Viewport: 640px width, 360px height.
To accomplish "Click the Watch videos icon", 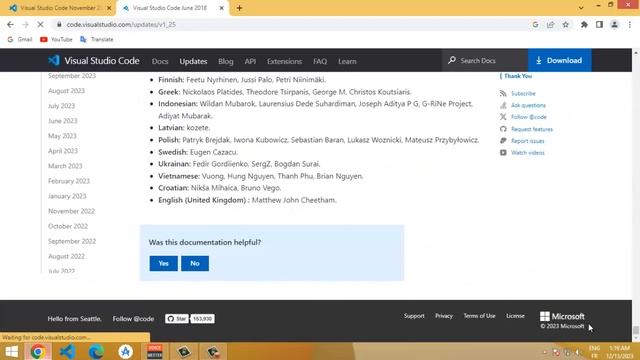I will click(503, 153).
